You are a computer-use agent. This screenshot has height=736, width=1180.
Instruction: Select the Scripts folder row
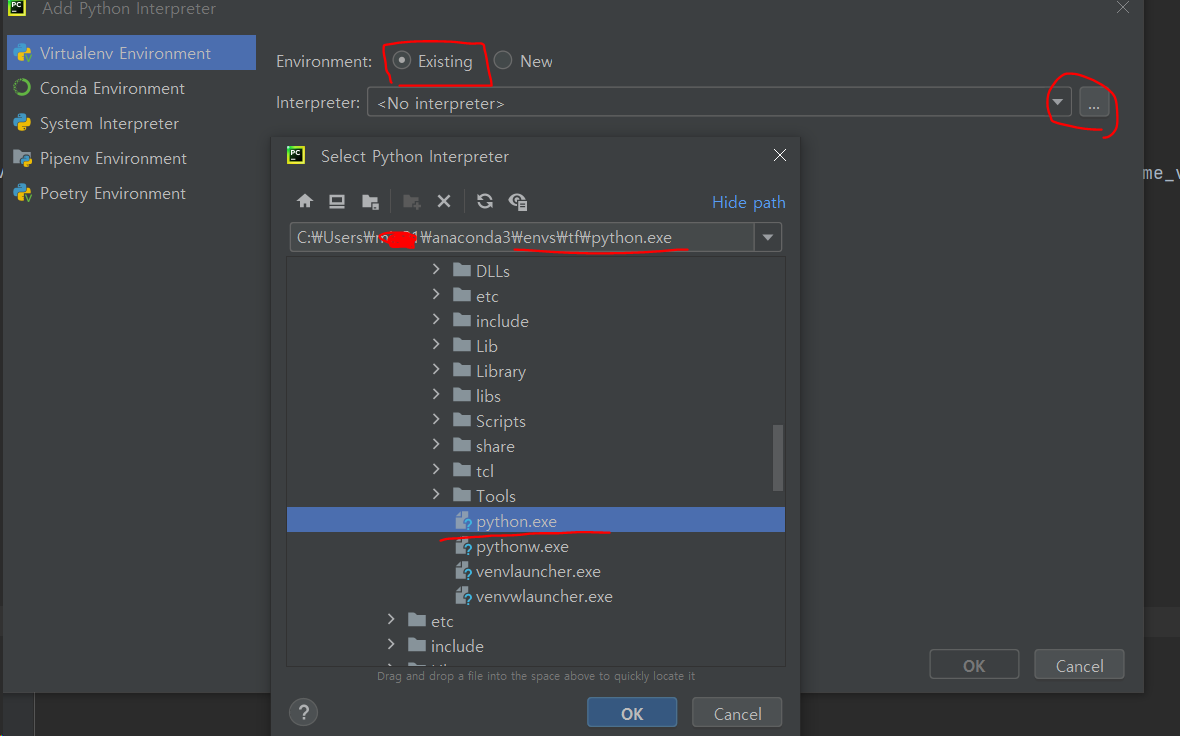[535, 421]
